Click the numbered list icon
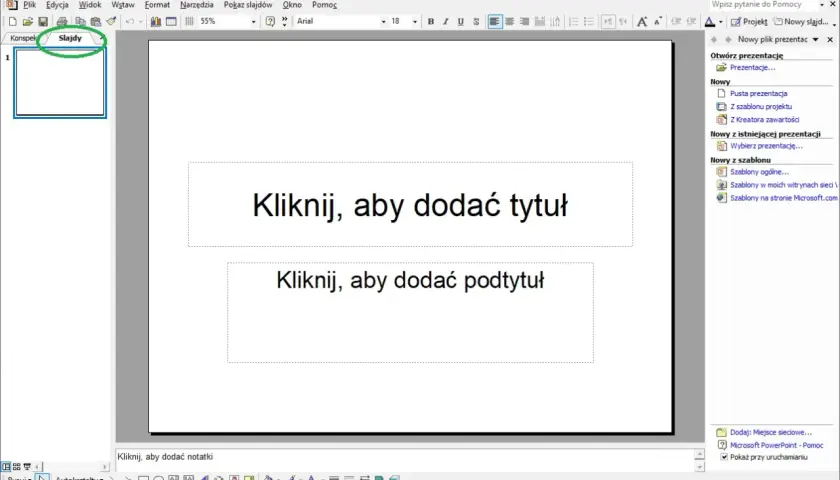Image resolution: width=840 pixels, height=480 pixels. [573, 22]
